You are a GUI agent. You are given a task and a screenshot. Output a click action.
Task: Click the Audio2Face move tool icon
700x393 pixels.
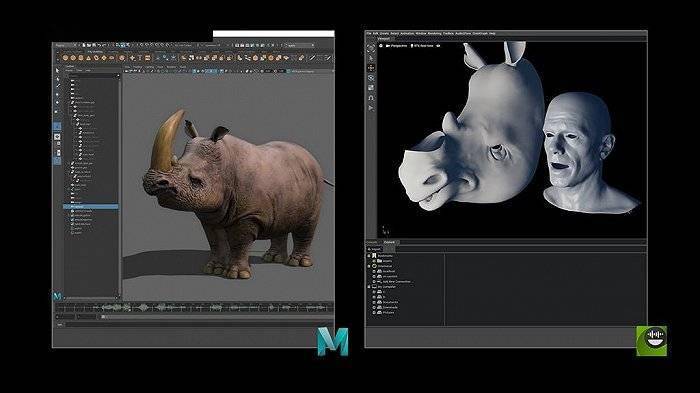coord(371,68)
